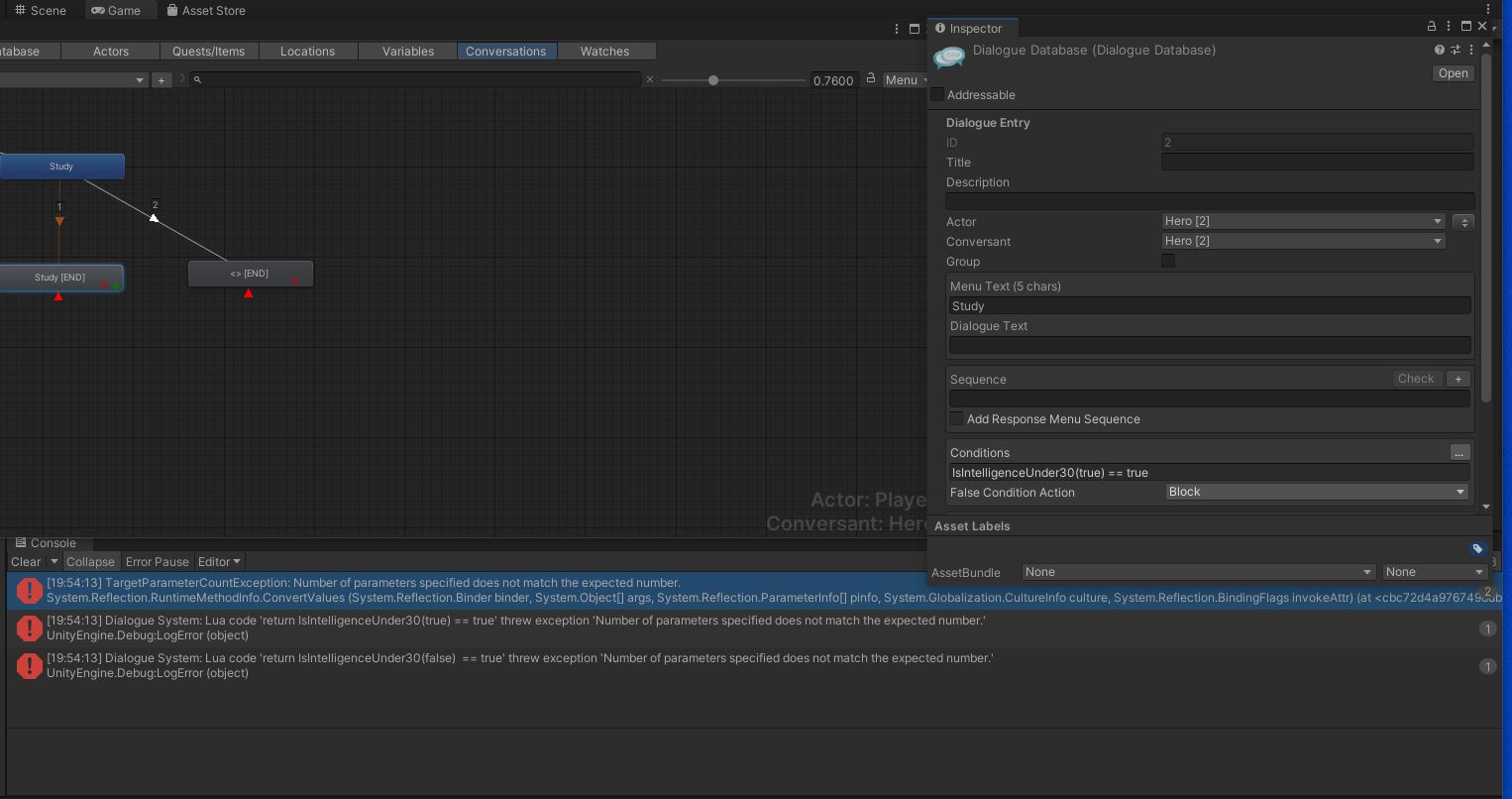Toggle the Group checkbox
1512x799 pixels.
coord(1168,261)
